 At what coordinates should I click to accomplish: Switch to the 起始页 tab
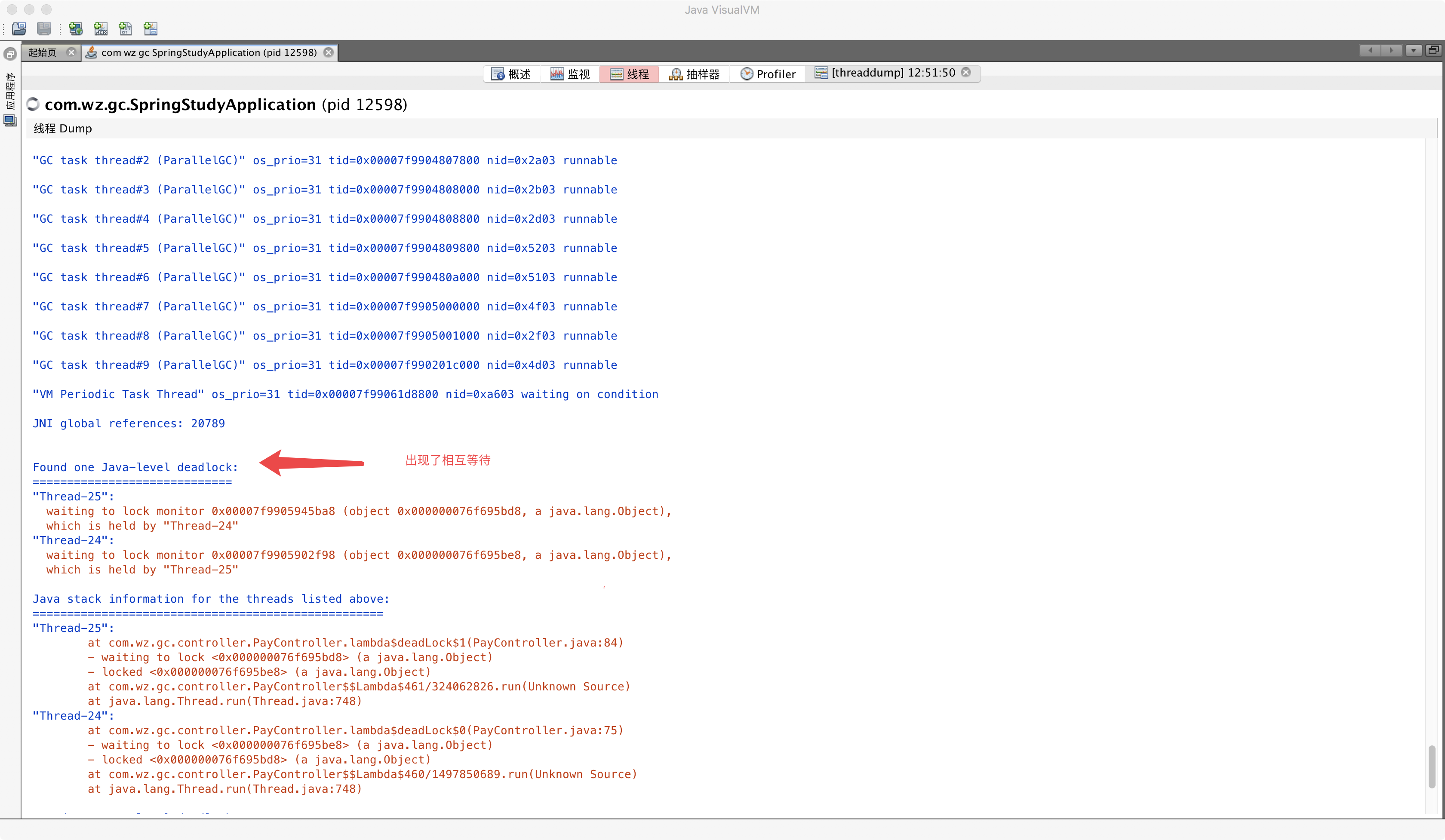43,53
